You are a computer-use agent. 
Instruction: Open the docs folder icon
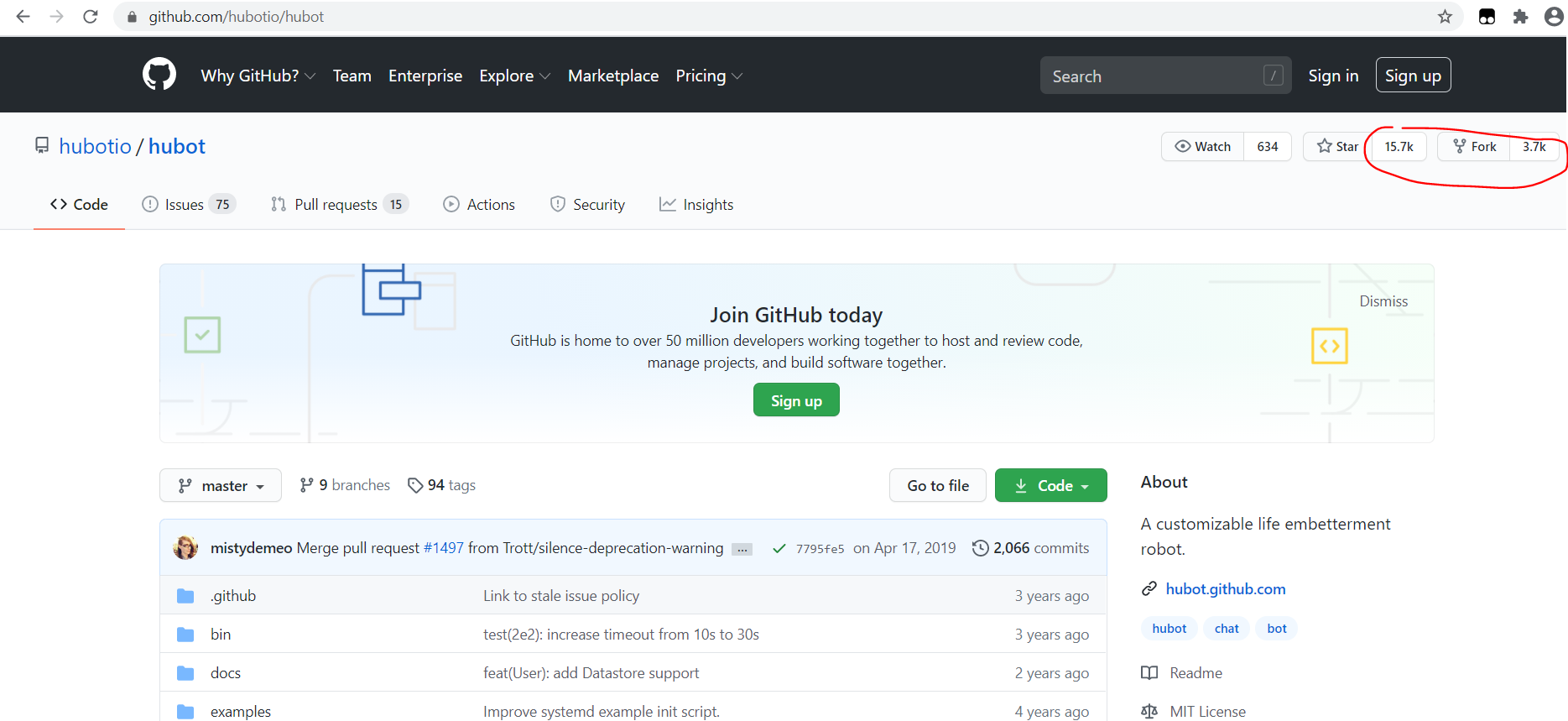click(x=185, y=673)
